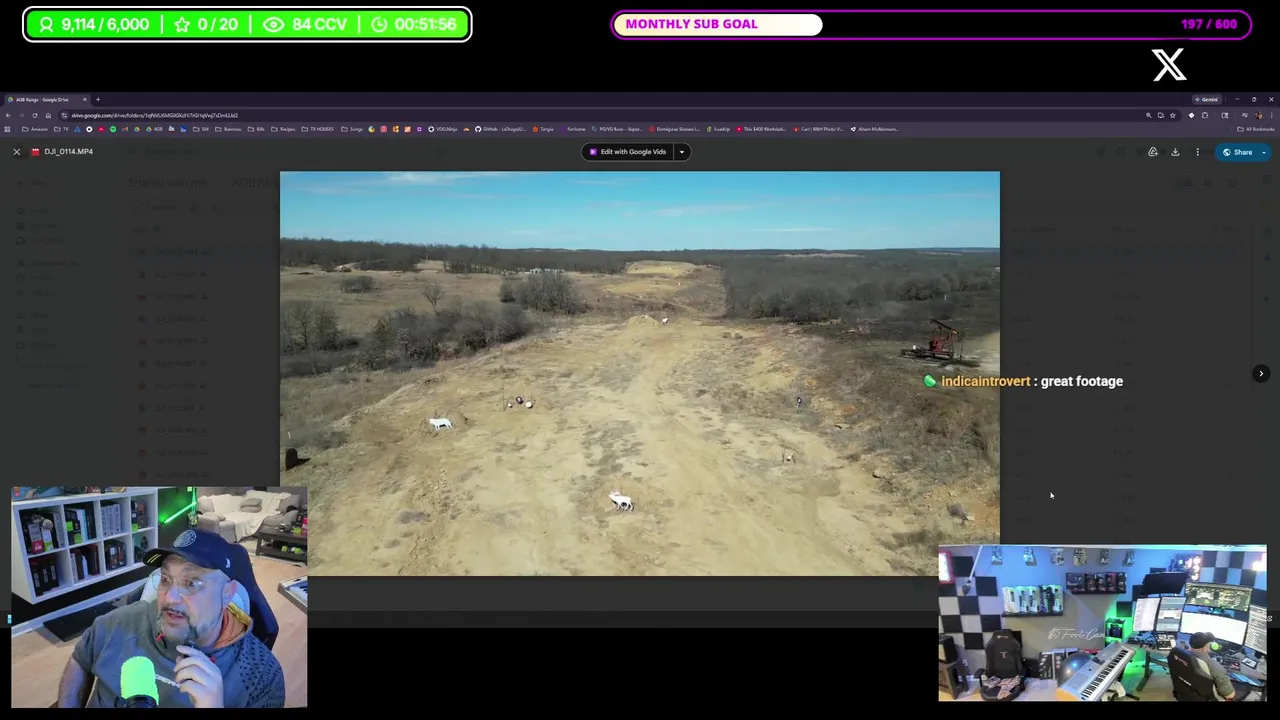
Task: Expand the Share button dropdown arrow
Action: 1265,152
